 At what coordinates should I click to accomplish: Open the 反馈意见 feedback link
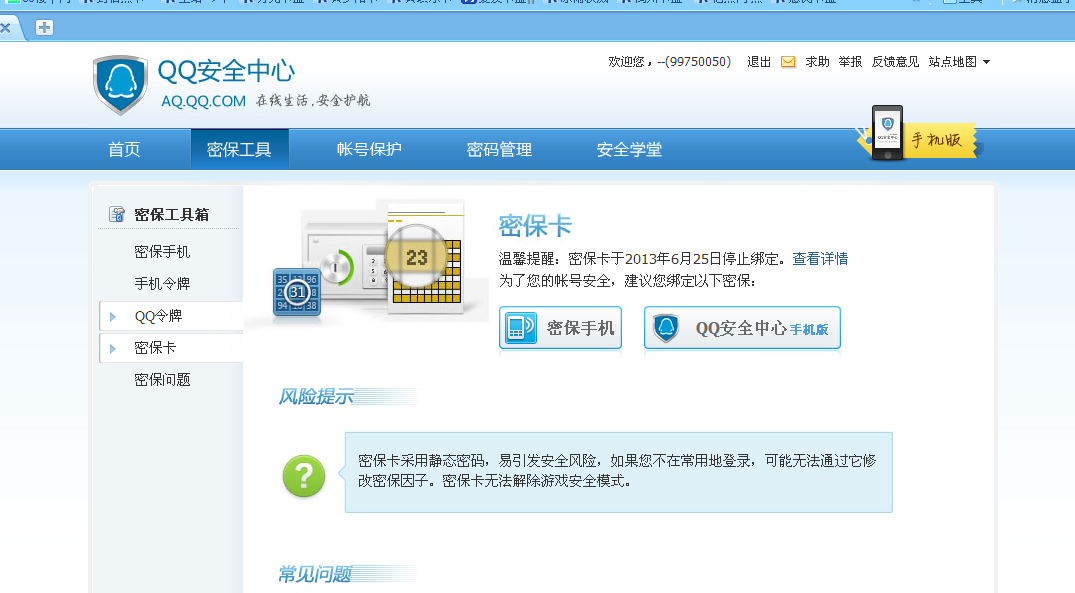895,62
